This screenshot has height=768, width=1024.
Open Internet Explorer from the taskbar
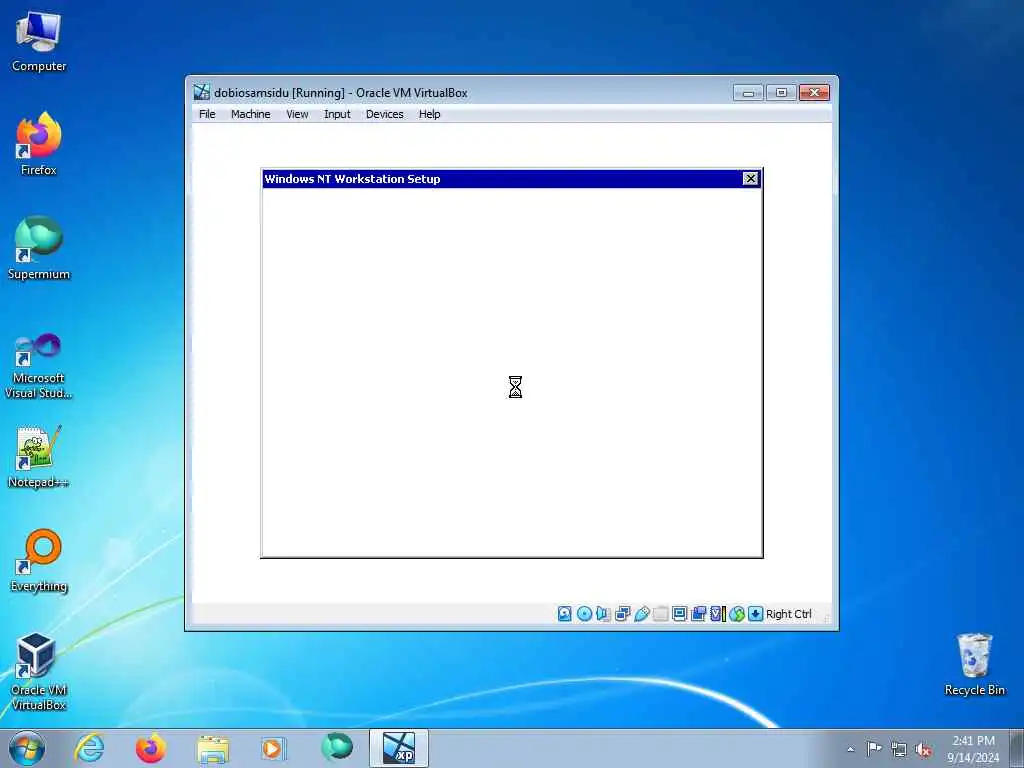click(x=89, y=748)
